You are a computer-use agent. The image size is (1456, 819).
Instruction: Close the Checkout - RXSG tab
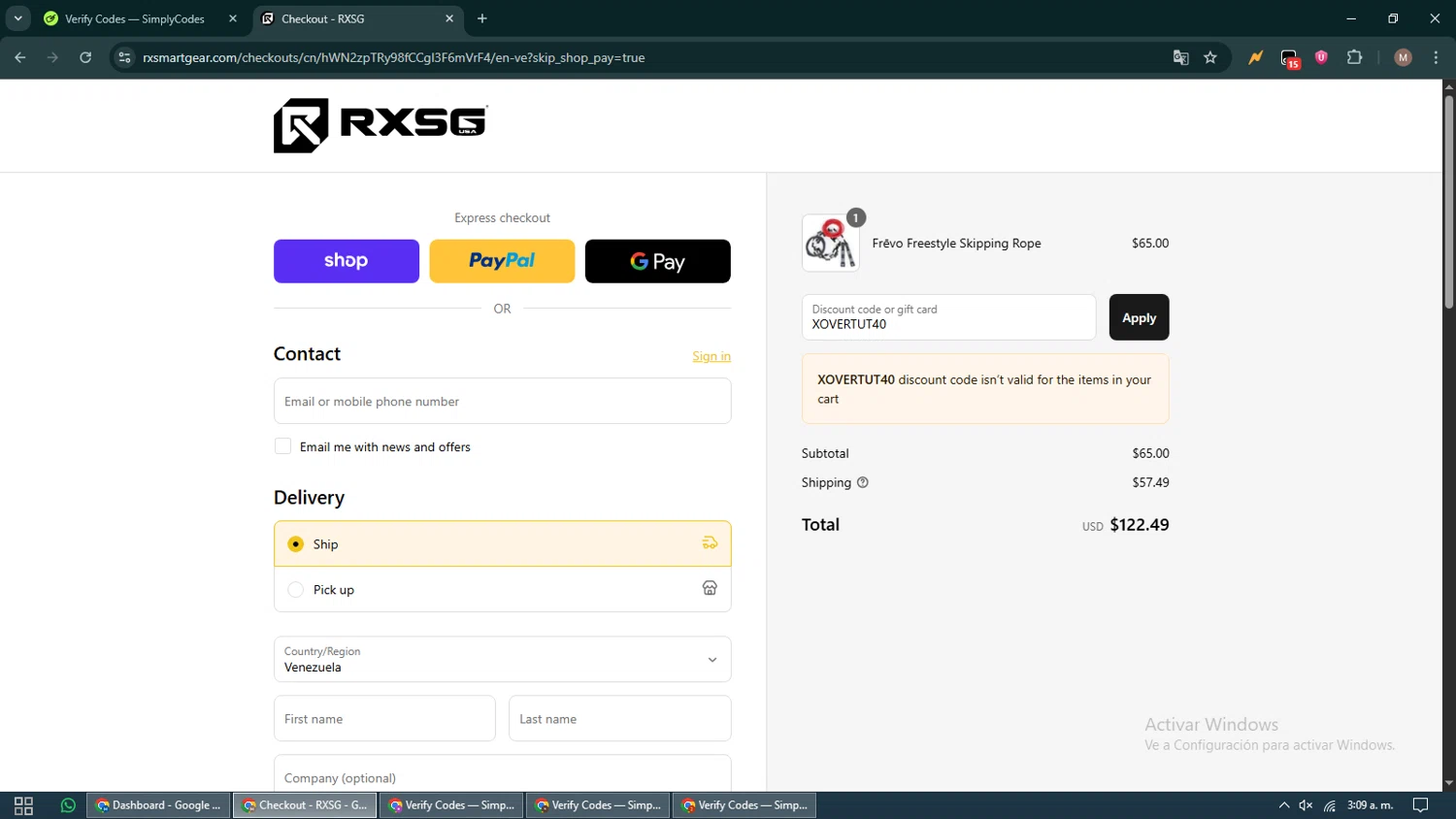click(449, 18)
